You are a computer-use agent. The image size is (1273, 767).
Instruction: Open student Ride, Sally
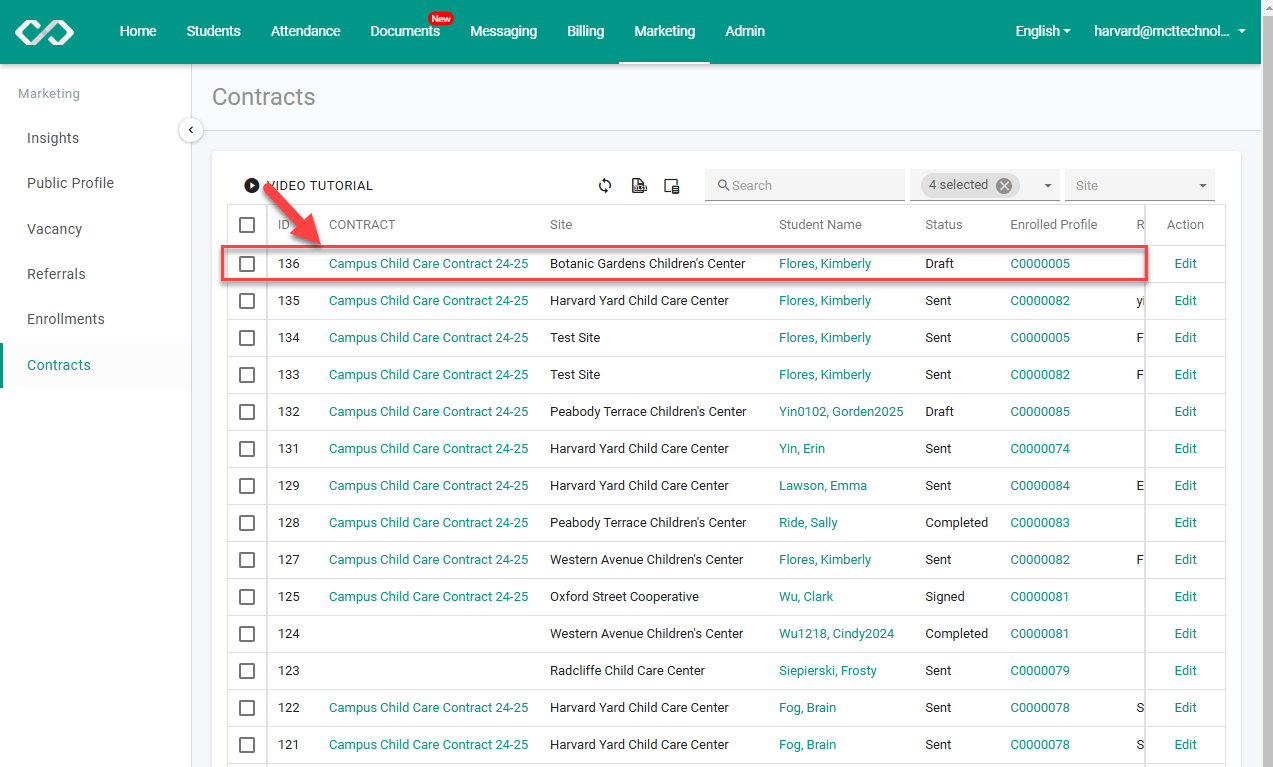[808, 523]
